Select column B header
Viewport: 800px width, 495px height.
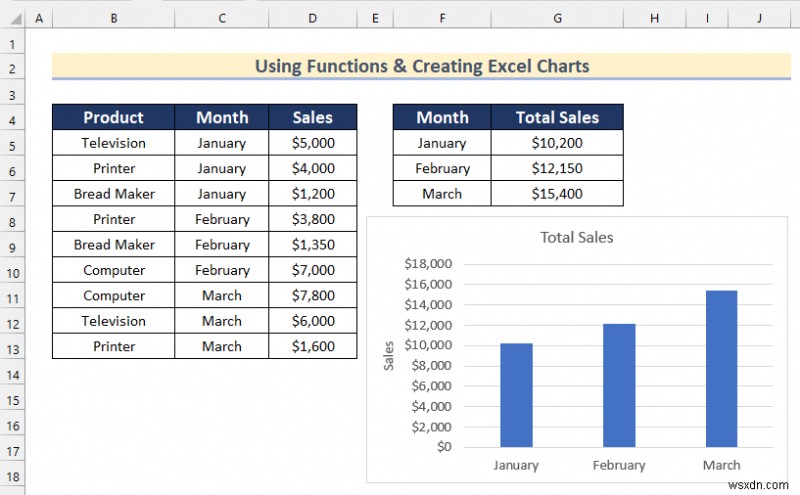tap(113, 19)
